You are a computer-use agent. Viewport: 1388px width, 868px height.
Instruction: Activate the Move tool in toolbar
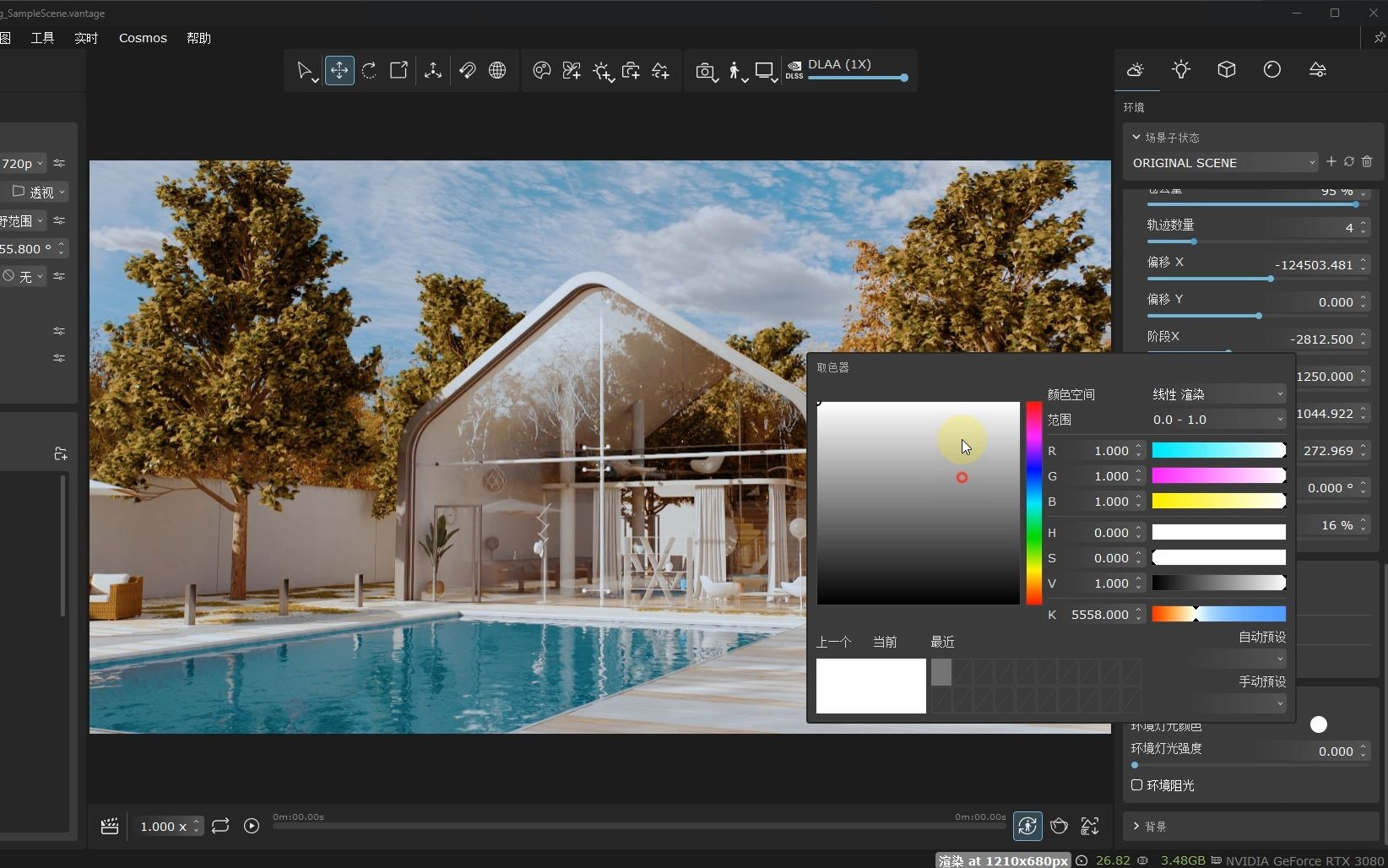339,71
